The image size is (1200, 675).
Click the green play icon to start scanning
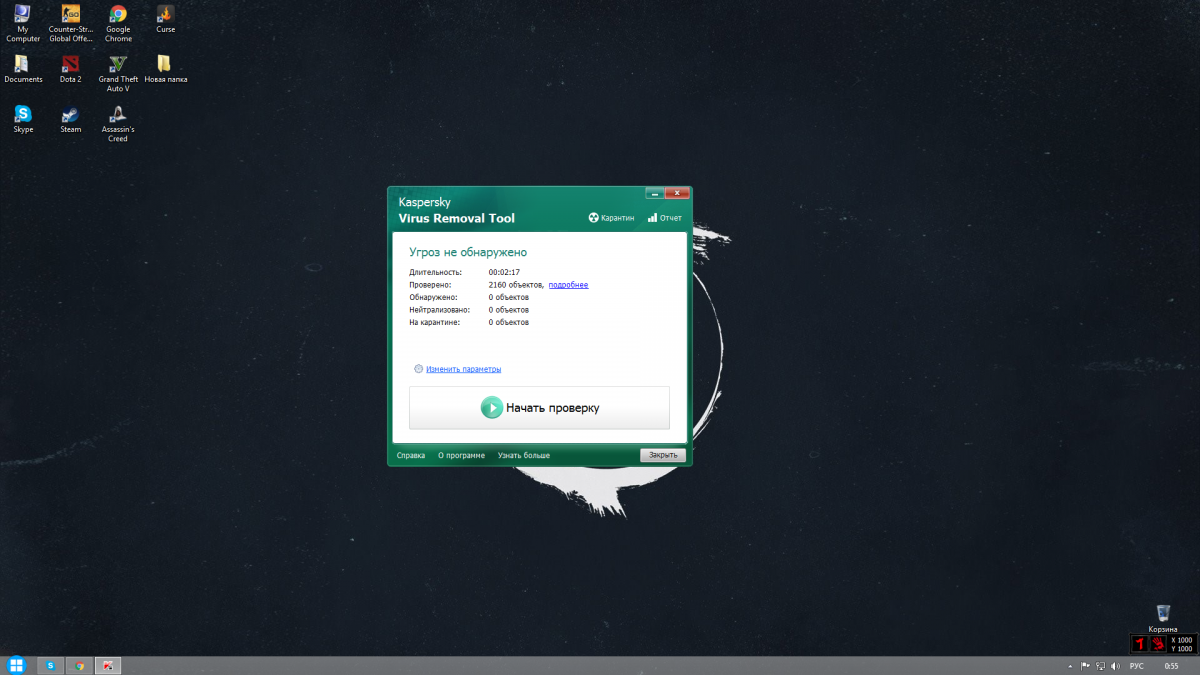491,407
